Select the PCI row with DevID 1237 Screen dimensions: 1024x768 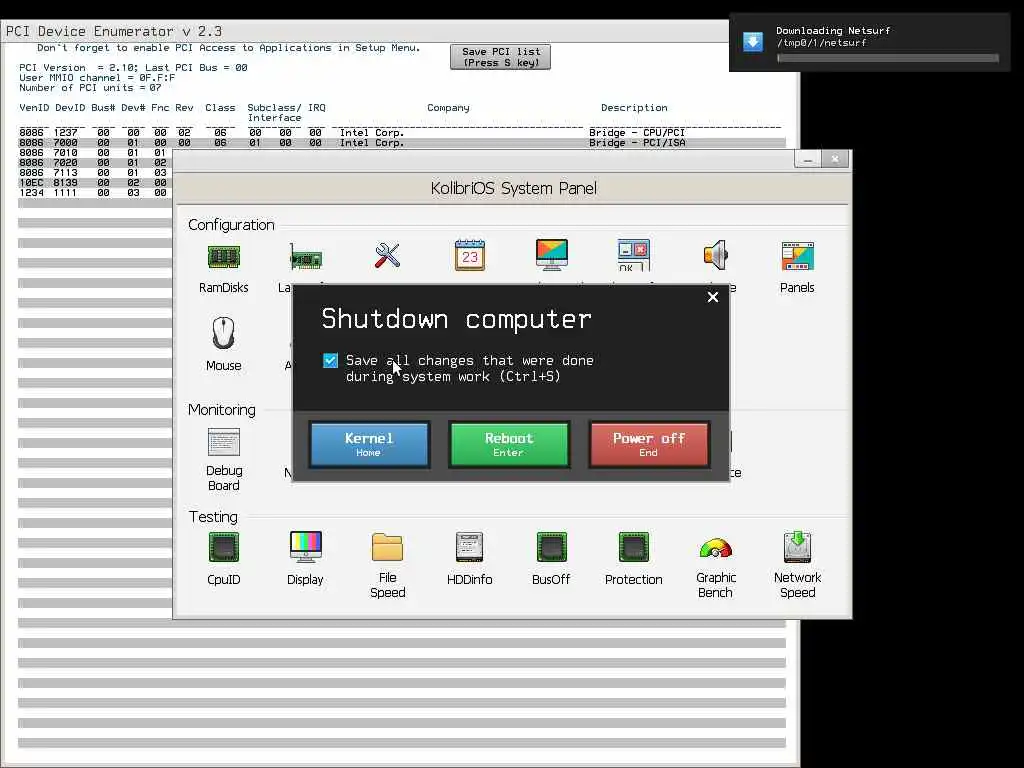[402, 133]
